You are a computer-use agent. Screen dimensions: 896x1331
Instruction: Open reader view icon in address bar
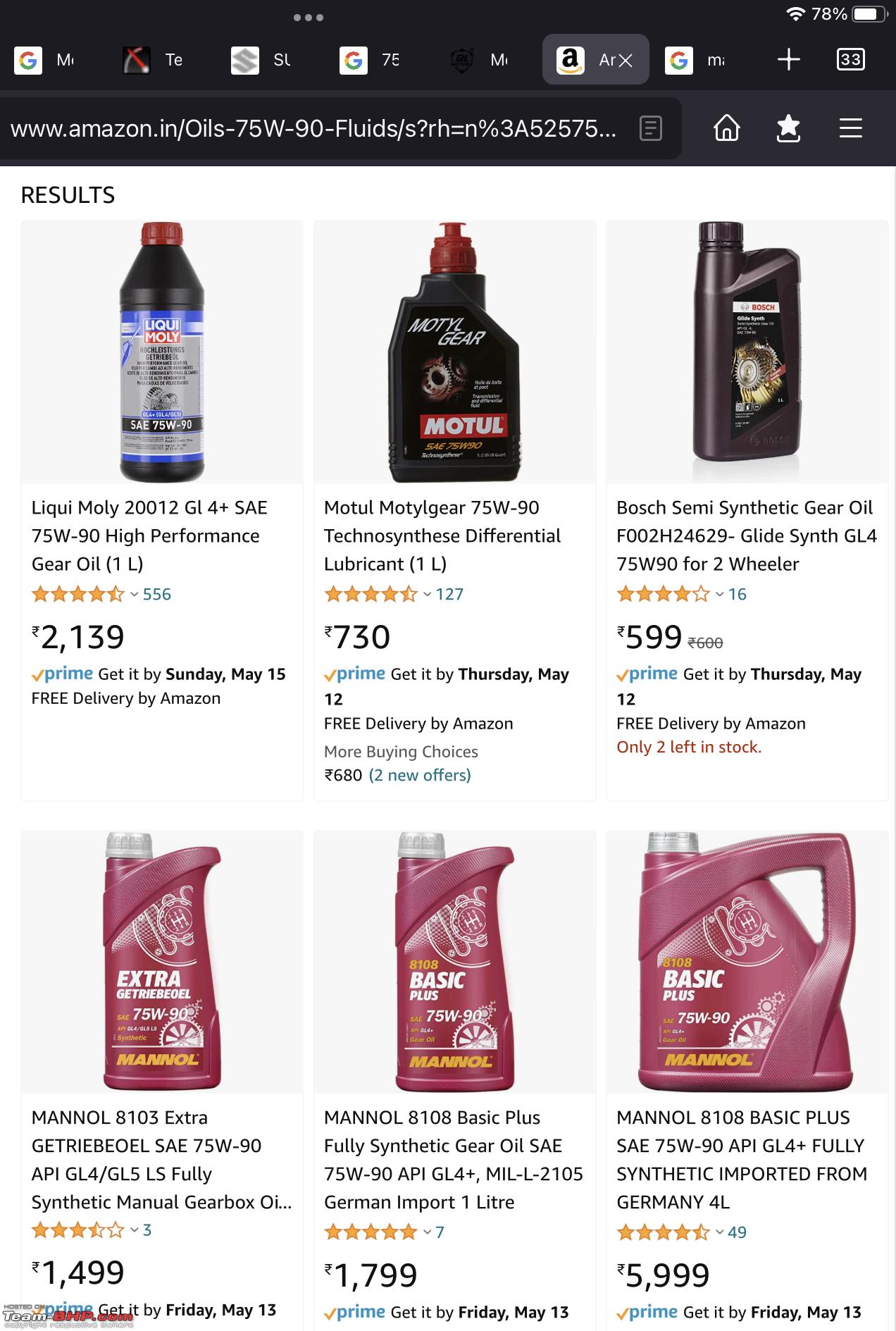click(650, 128)
